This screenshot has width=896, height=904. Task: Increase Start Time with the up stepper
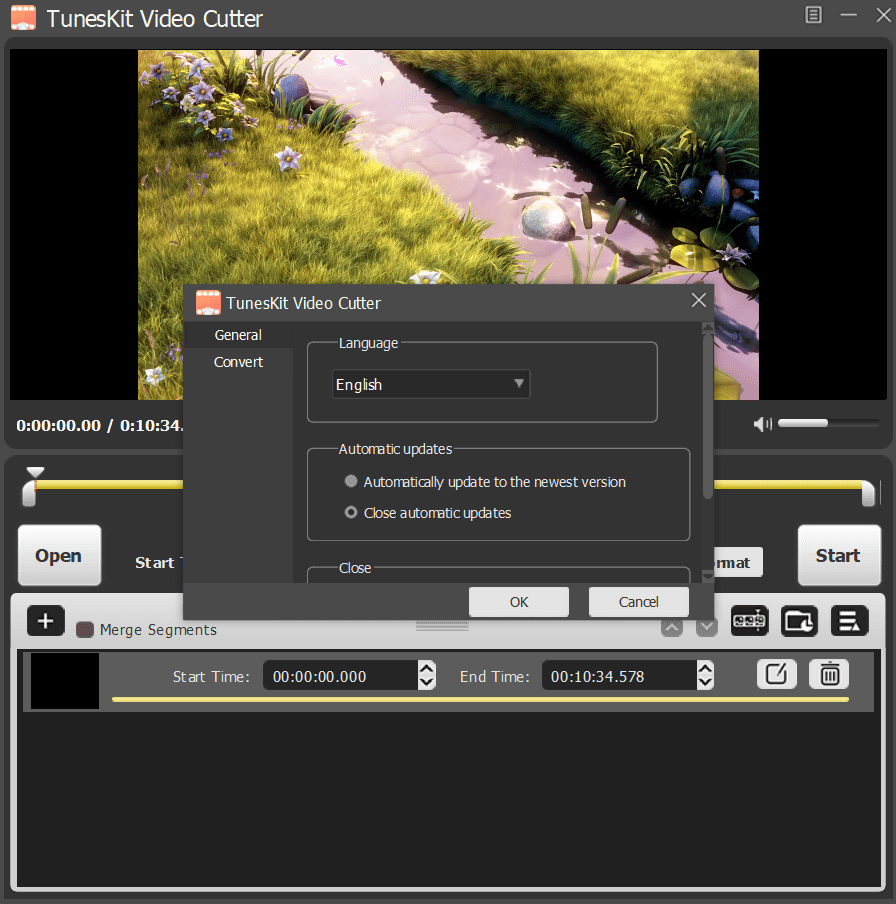coord(426,668)
